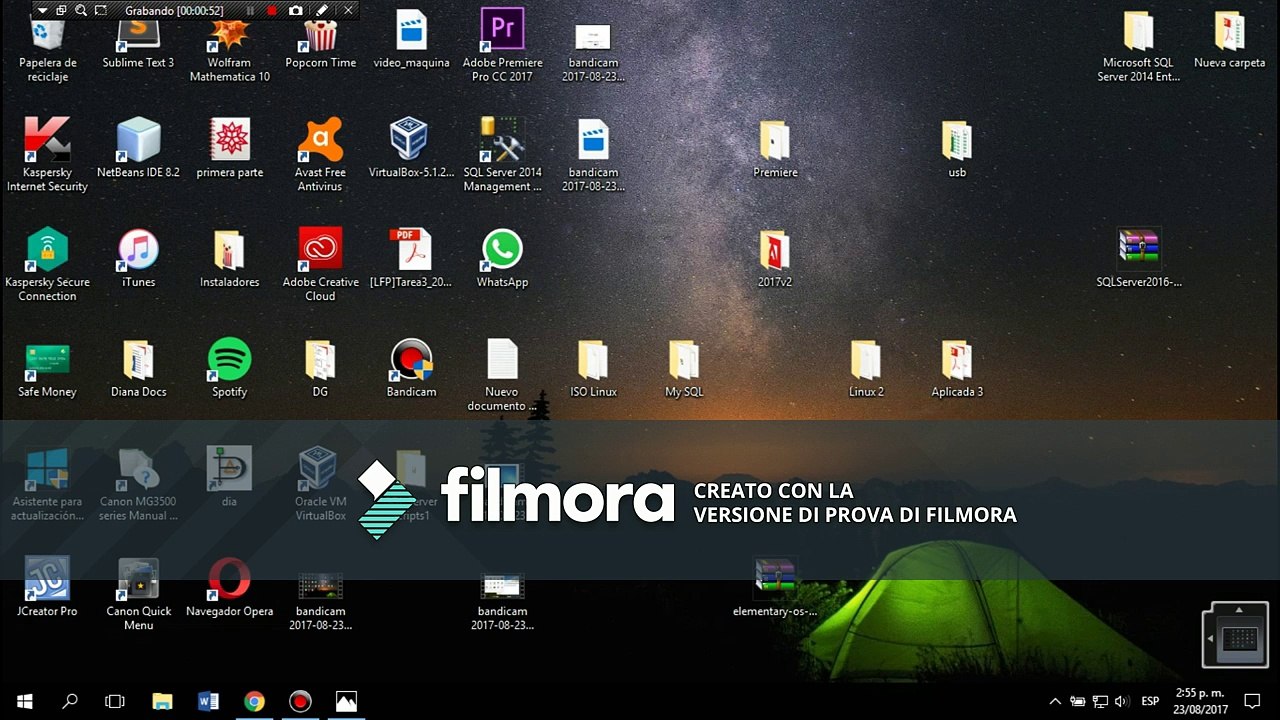Click the magnifier icon in recorder bar
Image resolution: width=1280 pixels, height=720 pixels.
[x=81, y=11]
